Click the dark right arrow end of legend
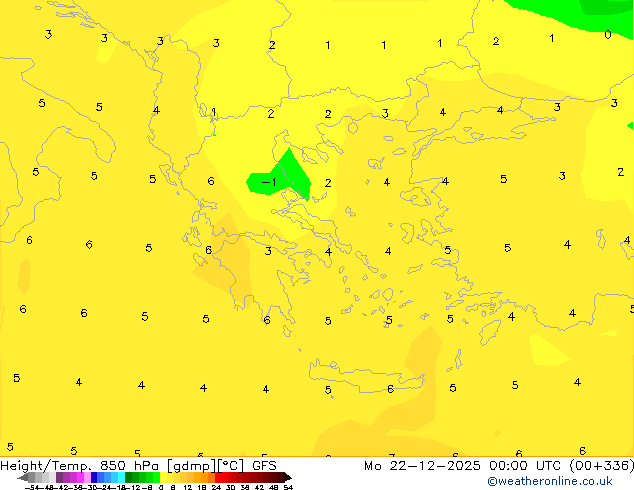This screenshot has width=634, height=490. 288,477
